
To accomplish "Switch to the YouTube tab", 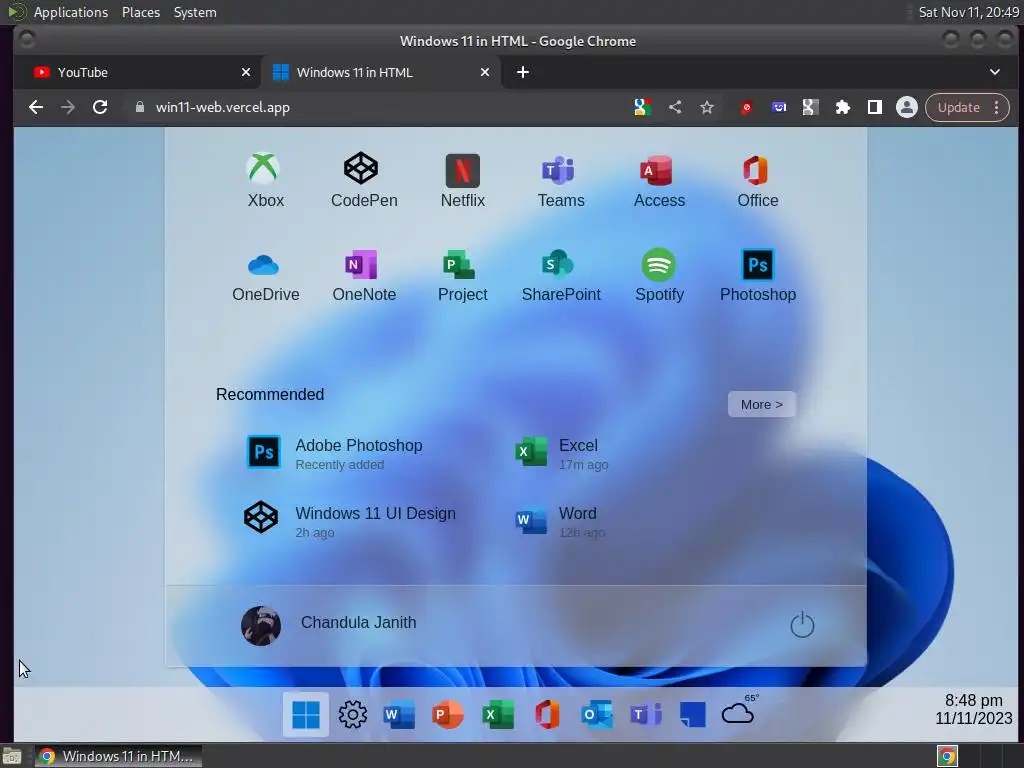I will (x=137, y=72).
